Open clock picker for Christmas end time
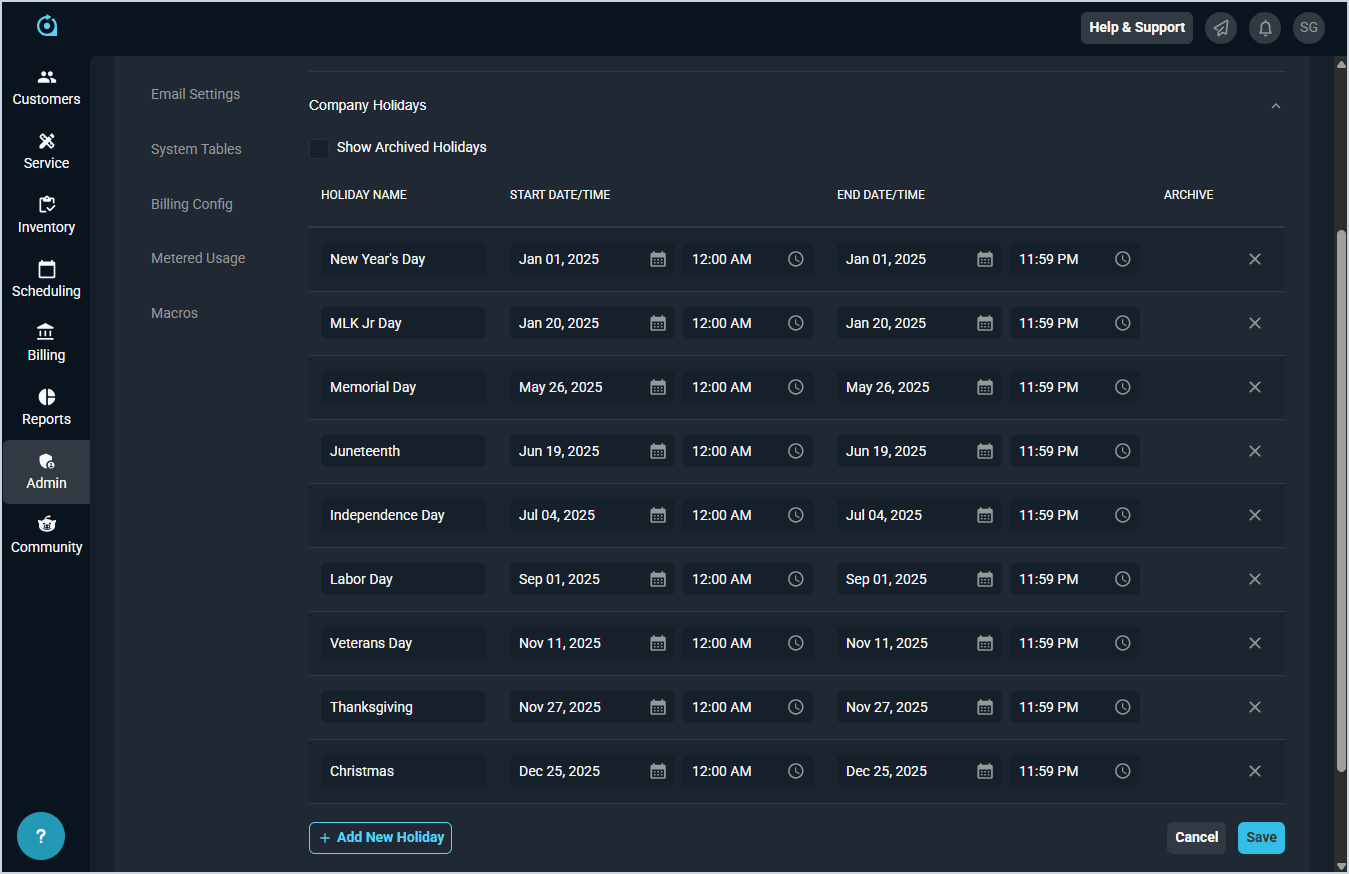This screenshot has width=1349, height=874. (x=1123, y=771)
